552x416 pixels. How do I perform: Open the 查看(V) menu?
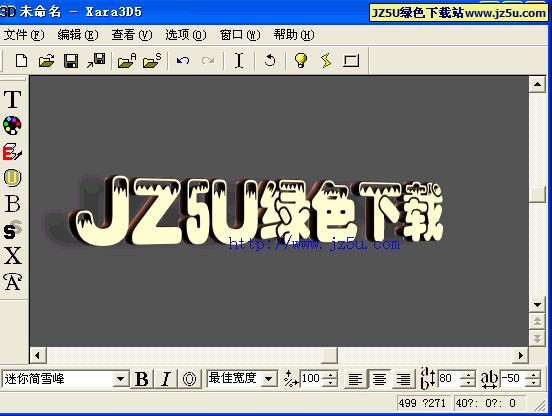[132, 35]
